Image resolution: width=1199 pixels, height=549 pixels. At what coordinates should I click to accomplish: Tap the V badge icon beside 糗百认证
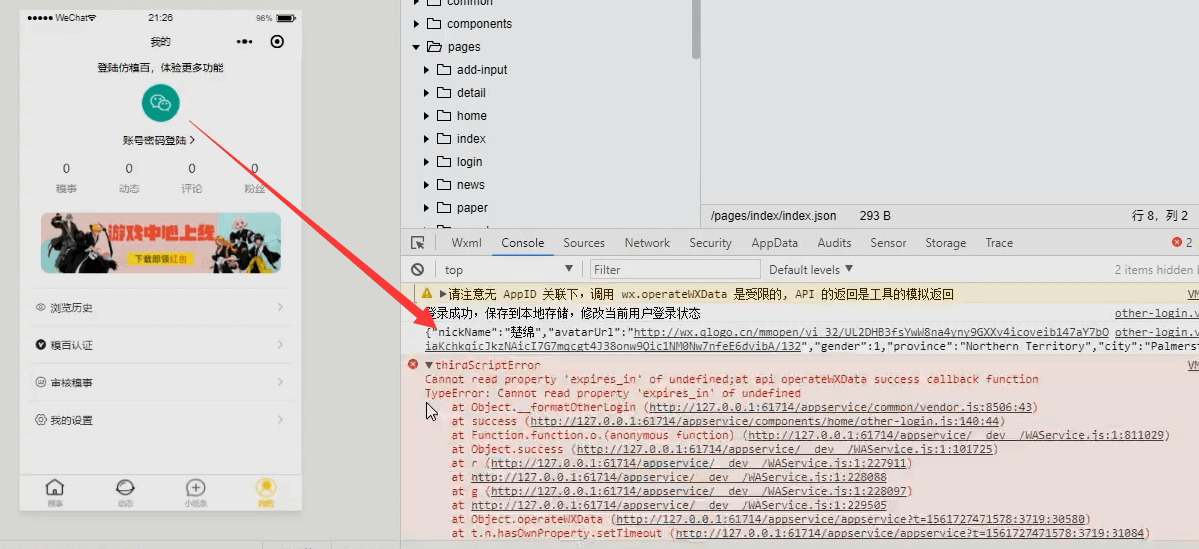click(x=41, y=345)
